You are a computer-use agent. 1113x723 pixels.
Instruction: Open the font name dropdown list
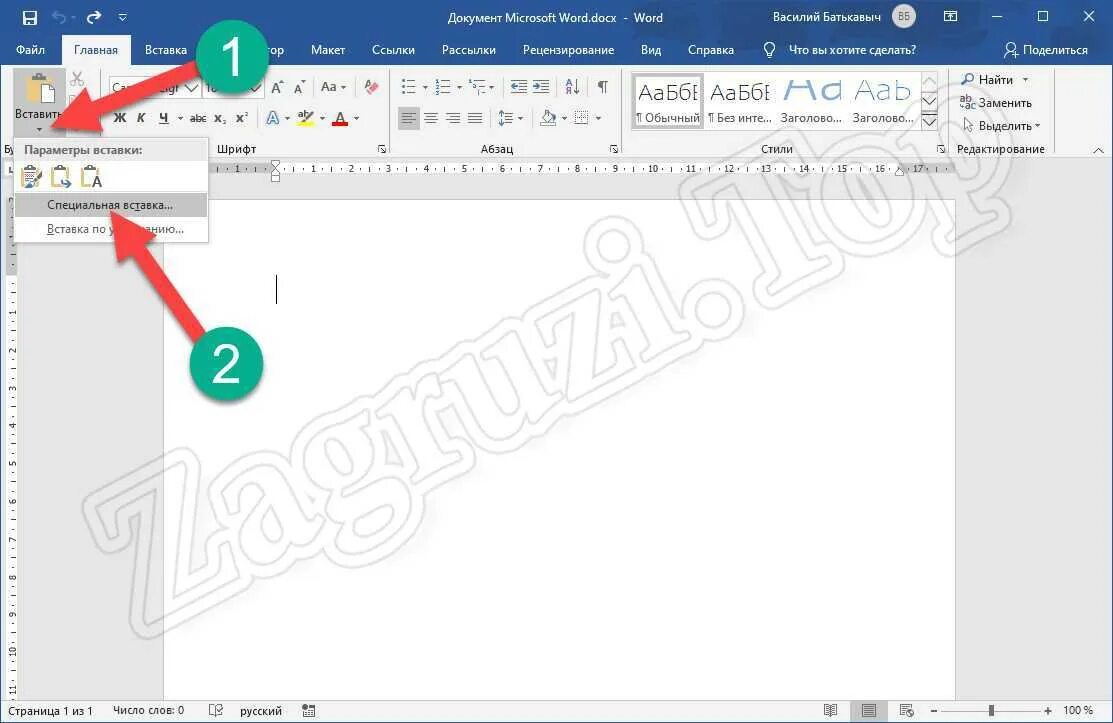[191, 88]
